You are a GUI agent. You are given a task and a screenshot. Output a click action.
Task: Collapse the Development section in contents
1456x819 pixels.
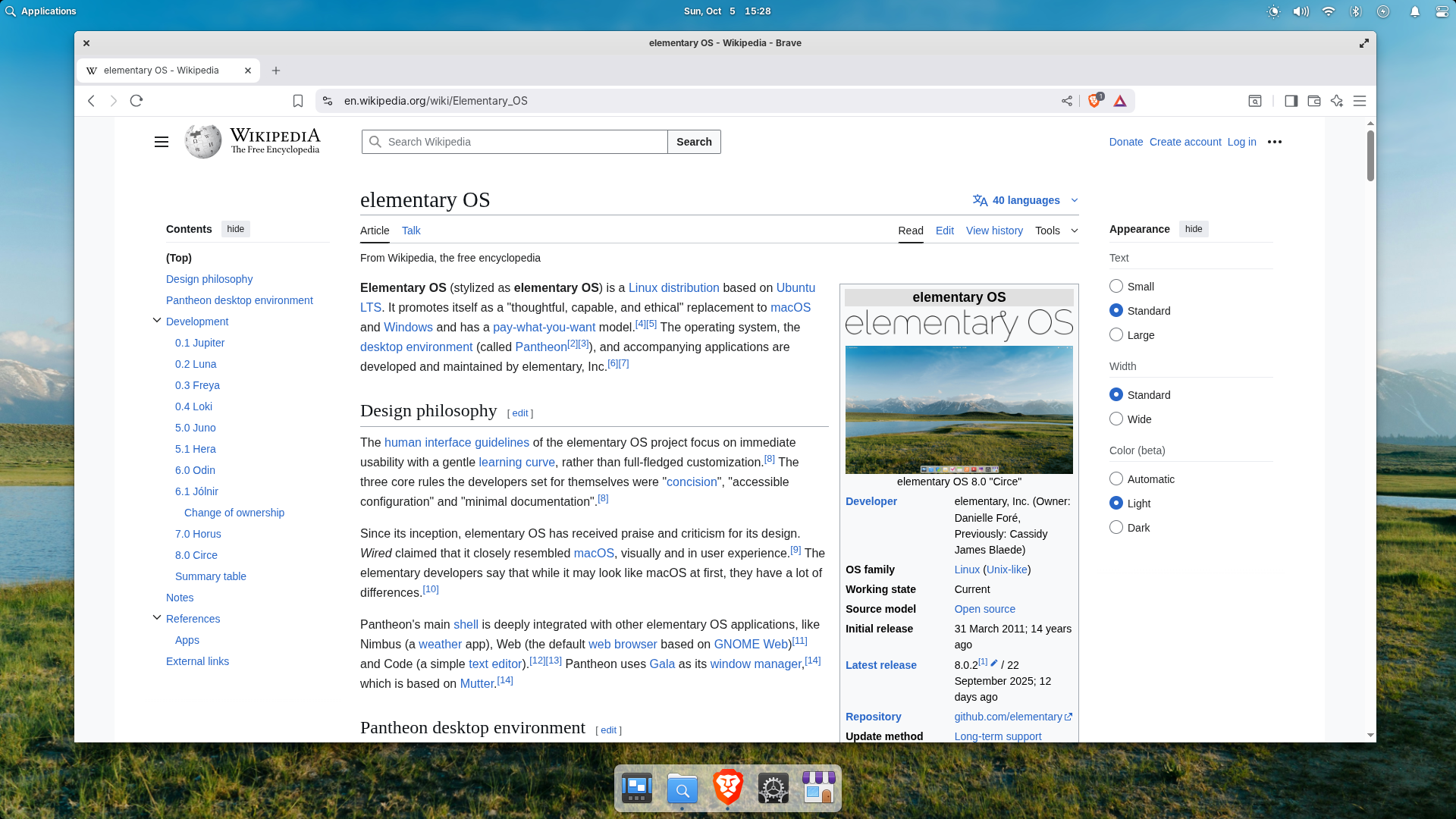(157, 320)
